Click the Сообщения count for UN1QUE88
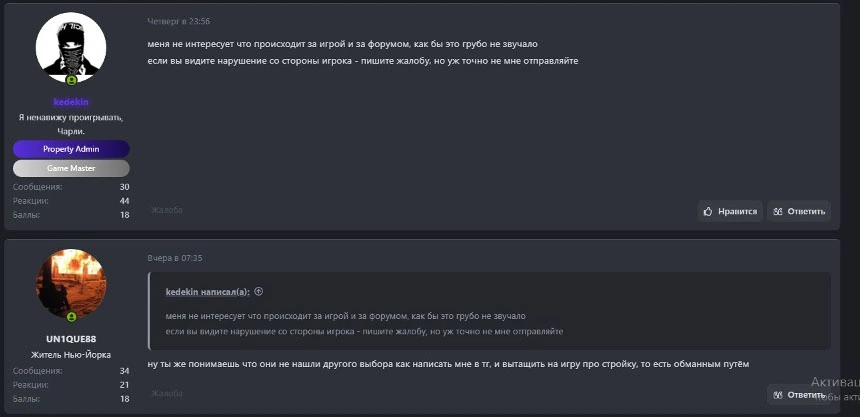 pyautogui.click(x=124, y=371)
